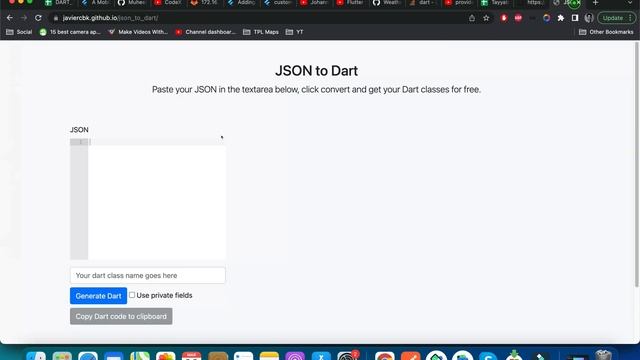Bookmark this page with the star icon
This screenshot has width=640, height=360.
point(486,18)
